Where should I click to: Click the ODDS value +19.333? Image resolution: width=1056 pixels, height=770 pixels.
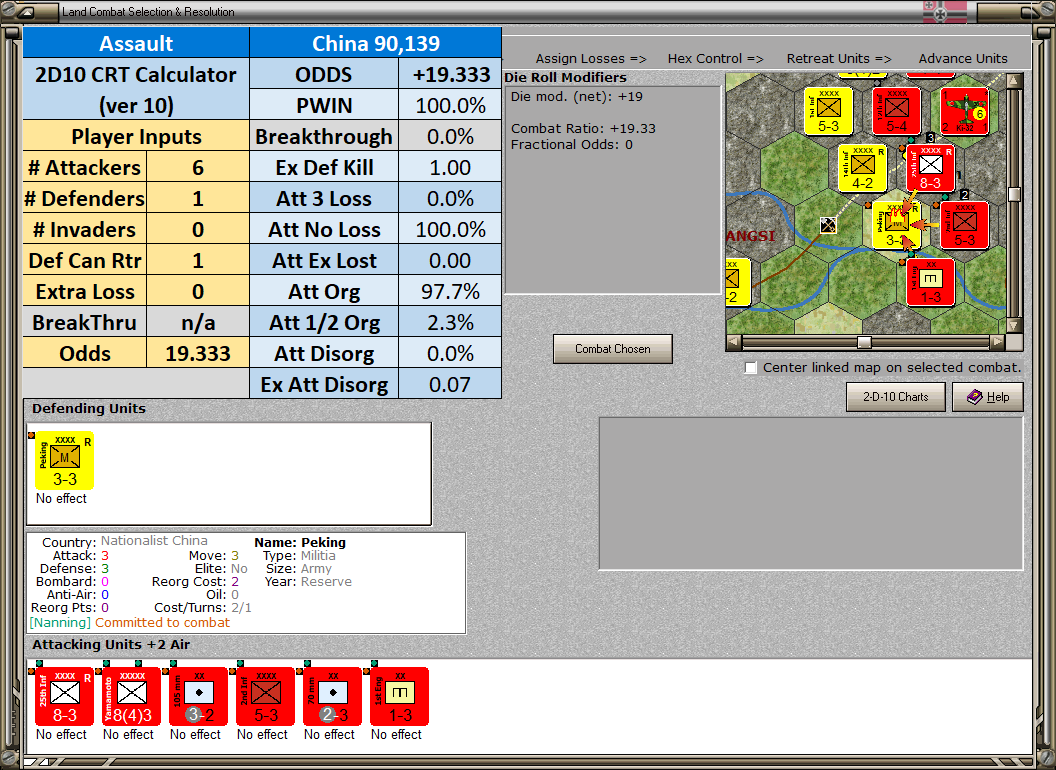pyautogui.click(x=450, y=74)
